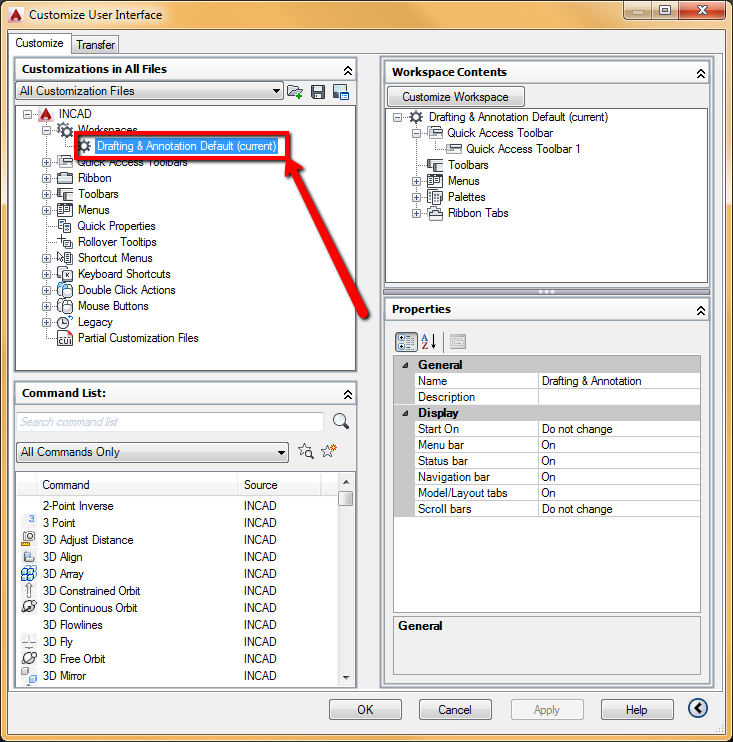733x742 pixels.
Task: Click the 3D Array command icon
Action: (29, 574)
